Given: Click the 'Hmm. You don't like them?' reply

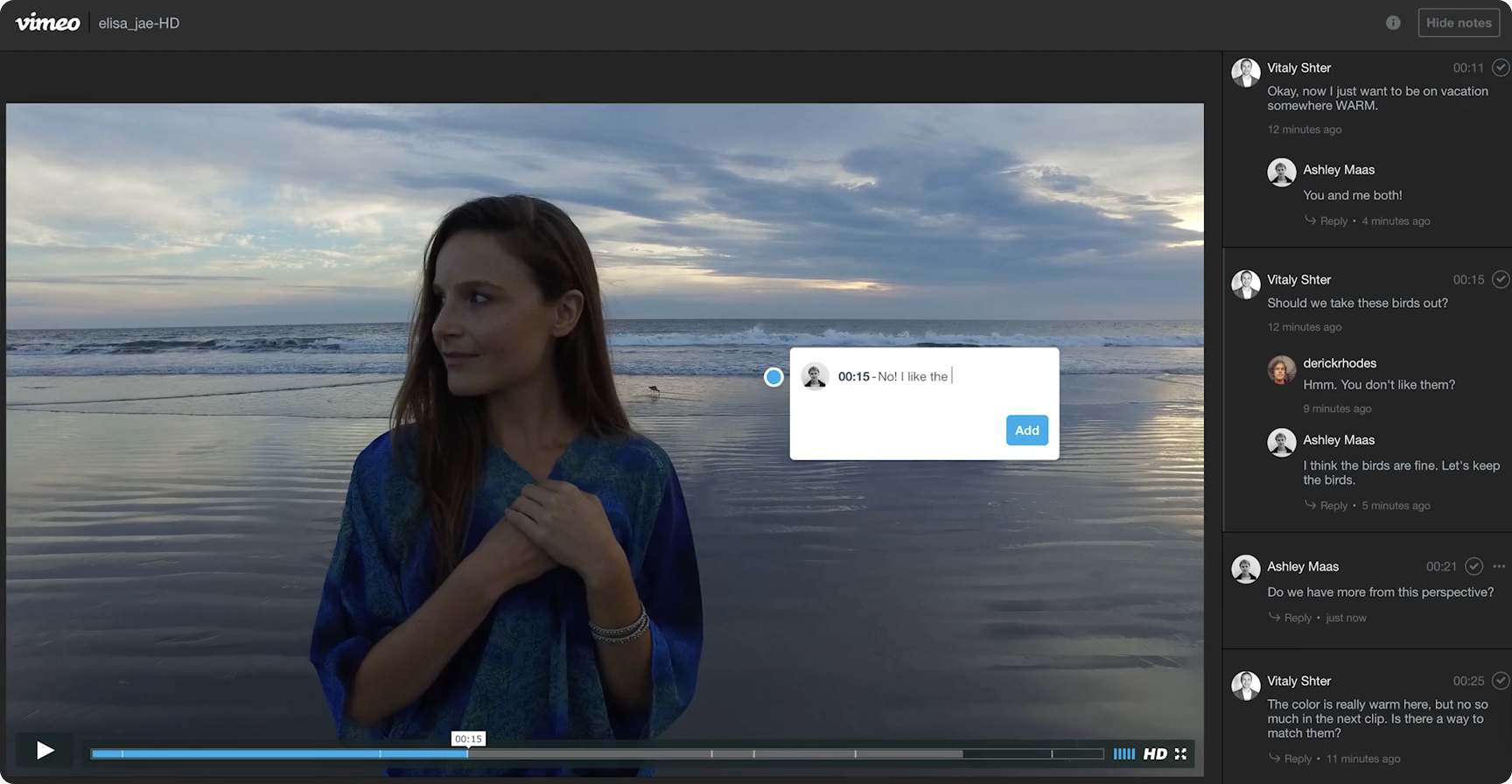Looking at the screenshot, I should [1379, 384].
